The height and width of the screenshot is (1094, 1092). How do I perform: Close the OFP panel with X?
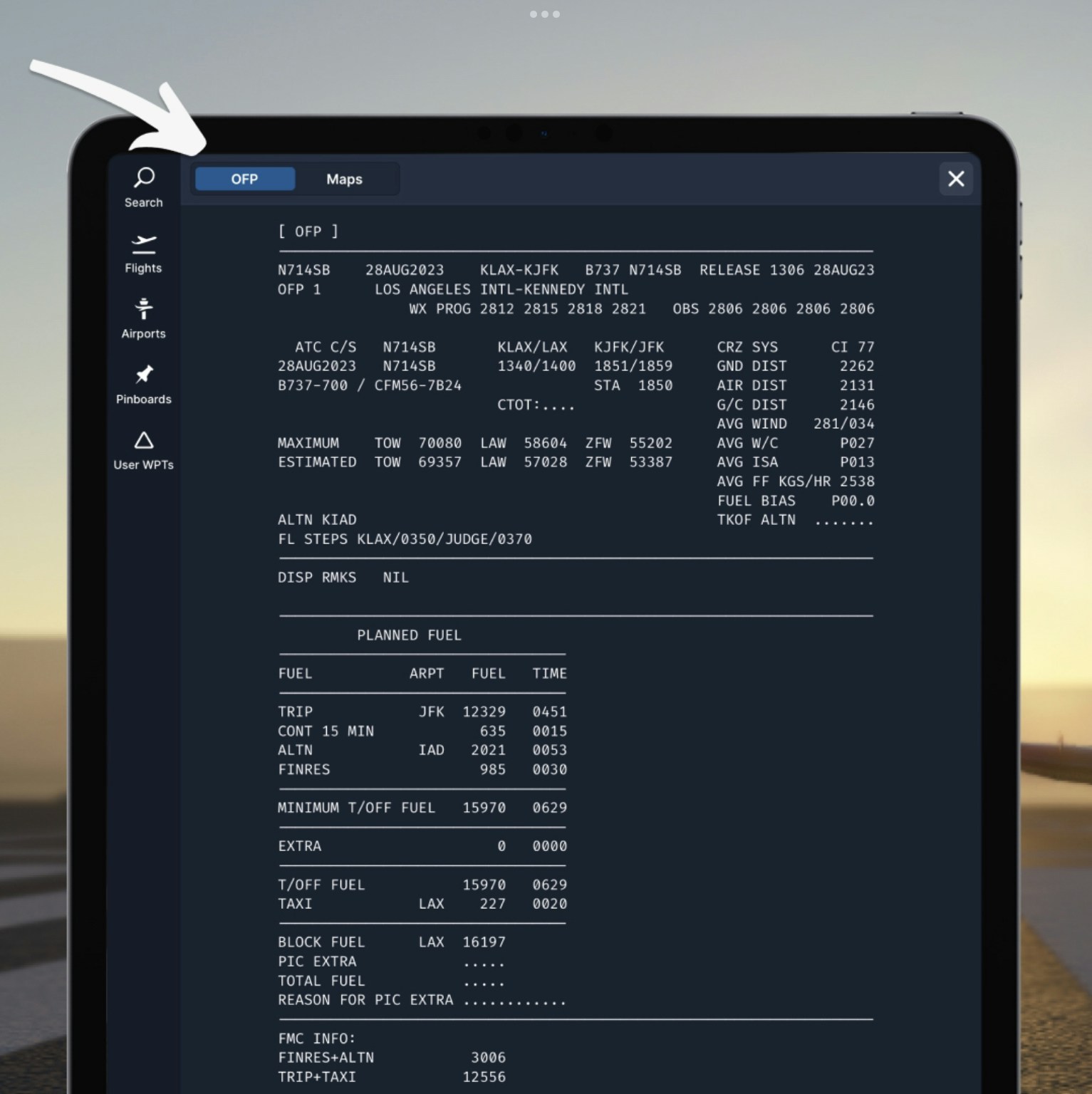(x=955, y=179)
